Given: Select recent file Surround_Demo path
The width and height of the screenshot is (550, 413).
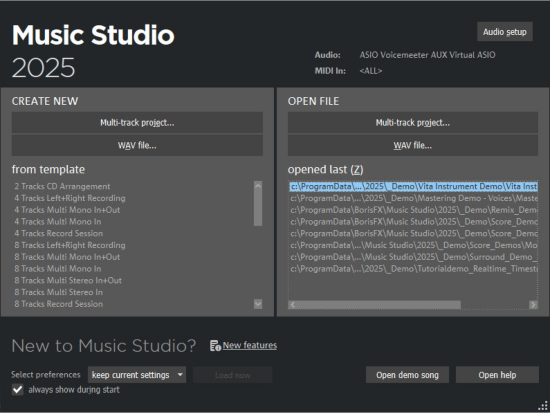Looking at the screenshot, I should coord(414,257).
